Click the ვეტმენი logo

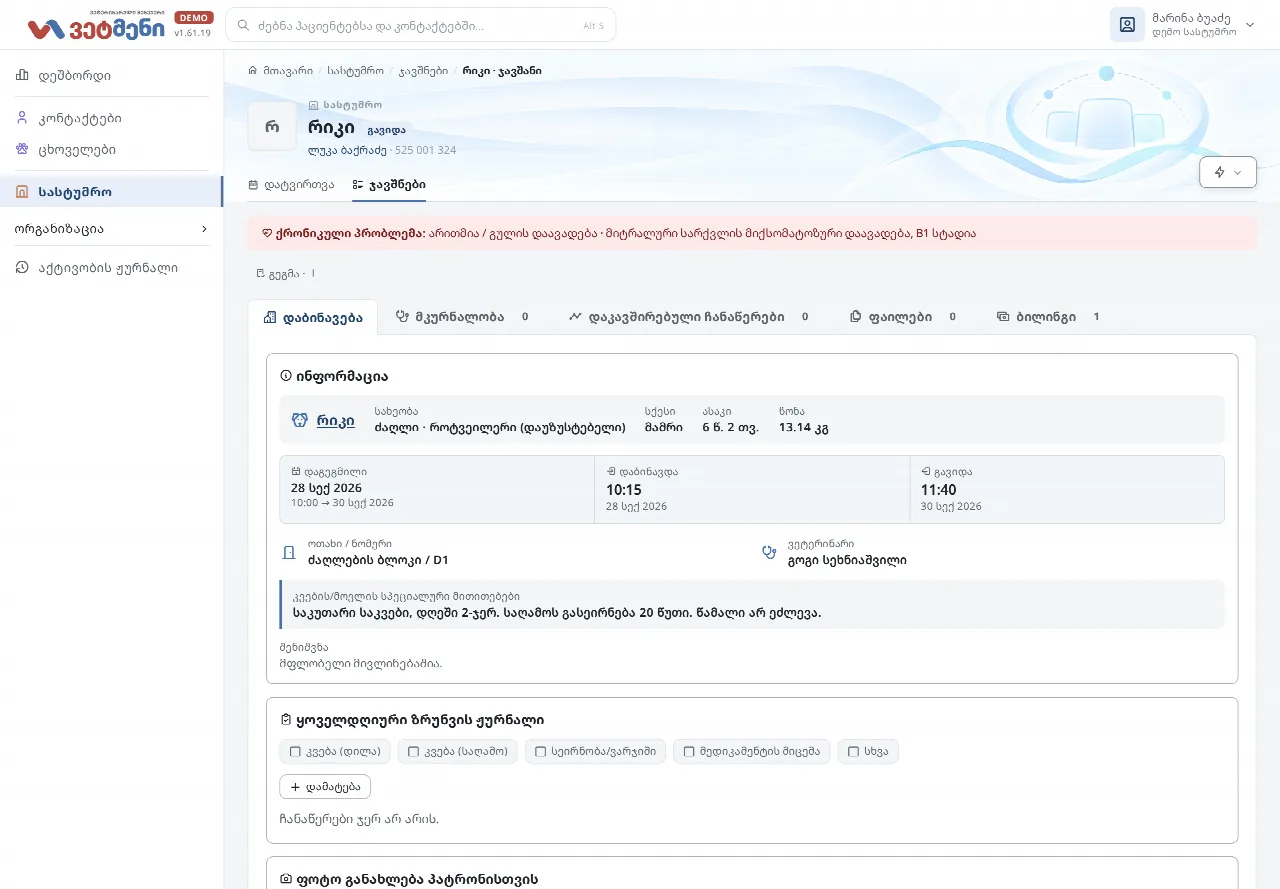(x=97, y=26)
